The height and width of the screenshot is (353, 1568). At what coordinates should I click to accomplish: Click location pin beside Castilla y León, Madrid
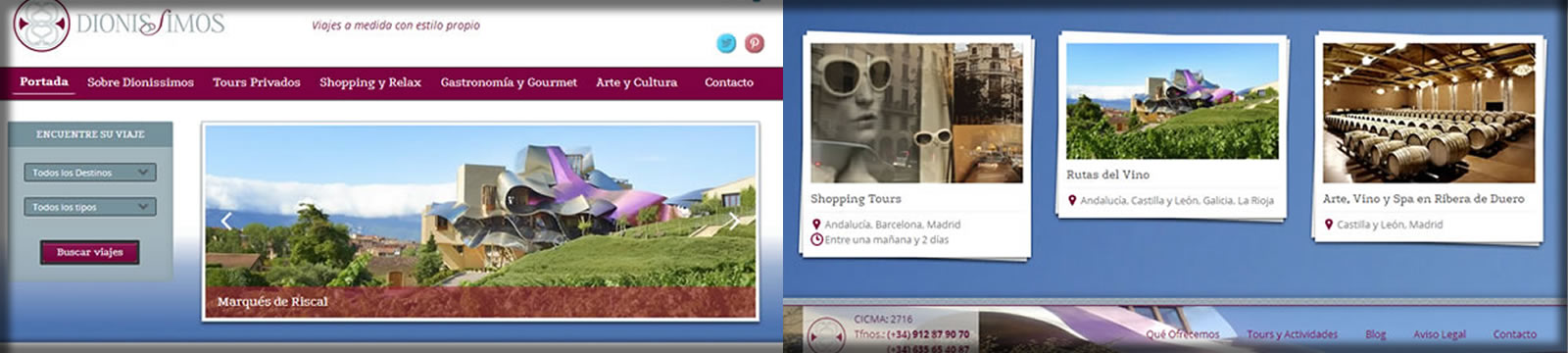pos(1329,225)
